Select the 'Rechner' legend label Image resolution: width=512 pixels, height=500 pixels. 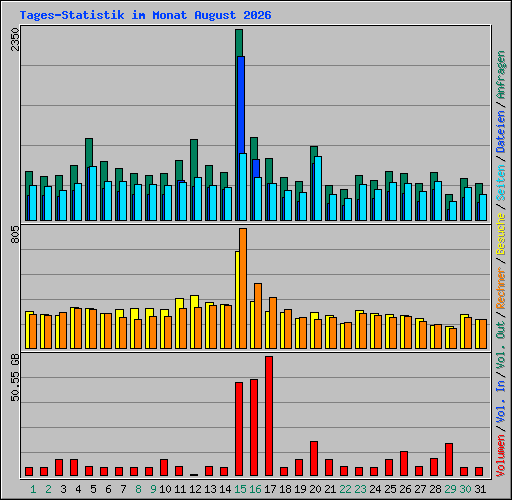pyautogui.click(x=501, y=288)
